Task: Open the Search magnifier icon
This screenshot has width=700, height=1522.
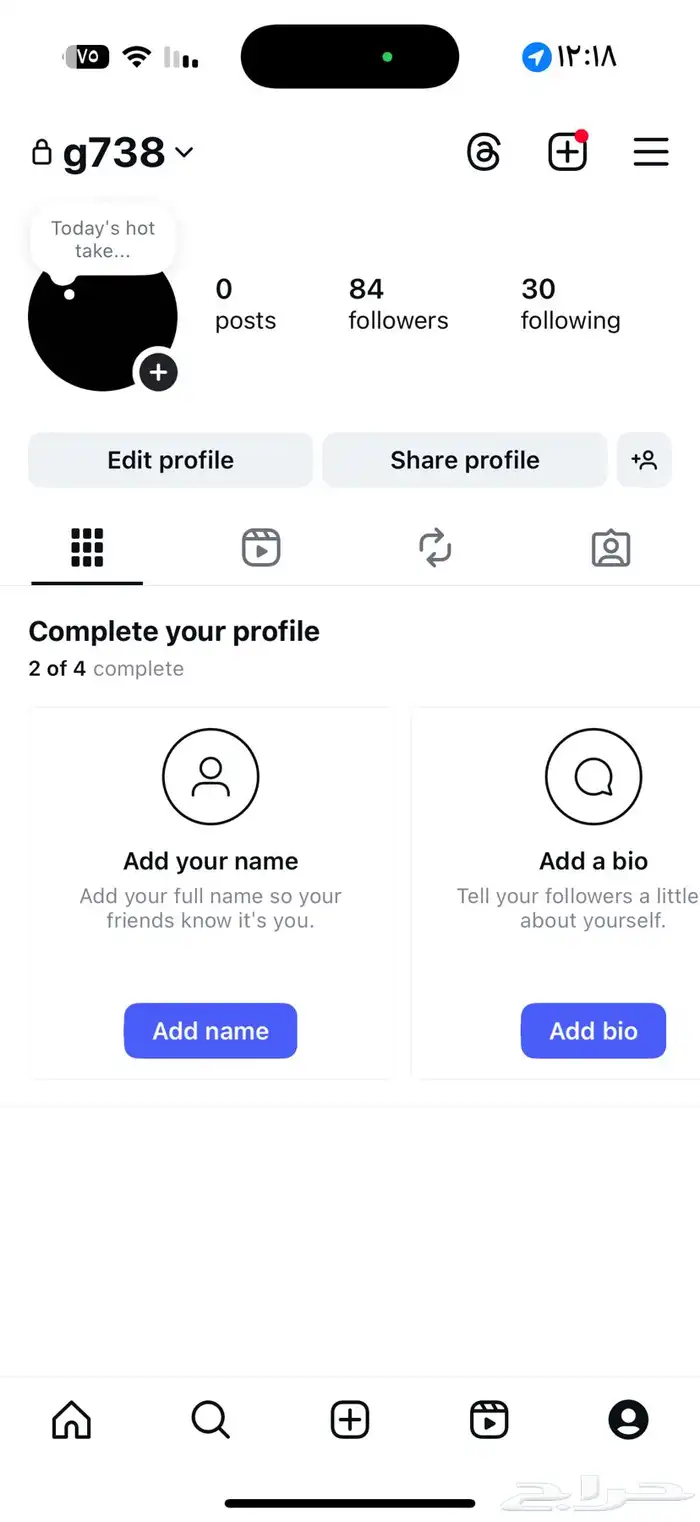Action: tap(210, 1419)
